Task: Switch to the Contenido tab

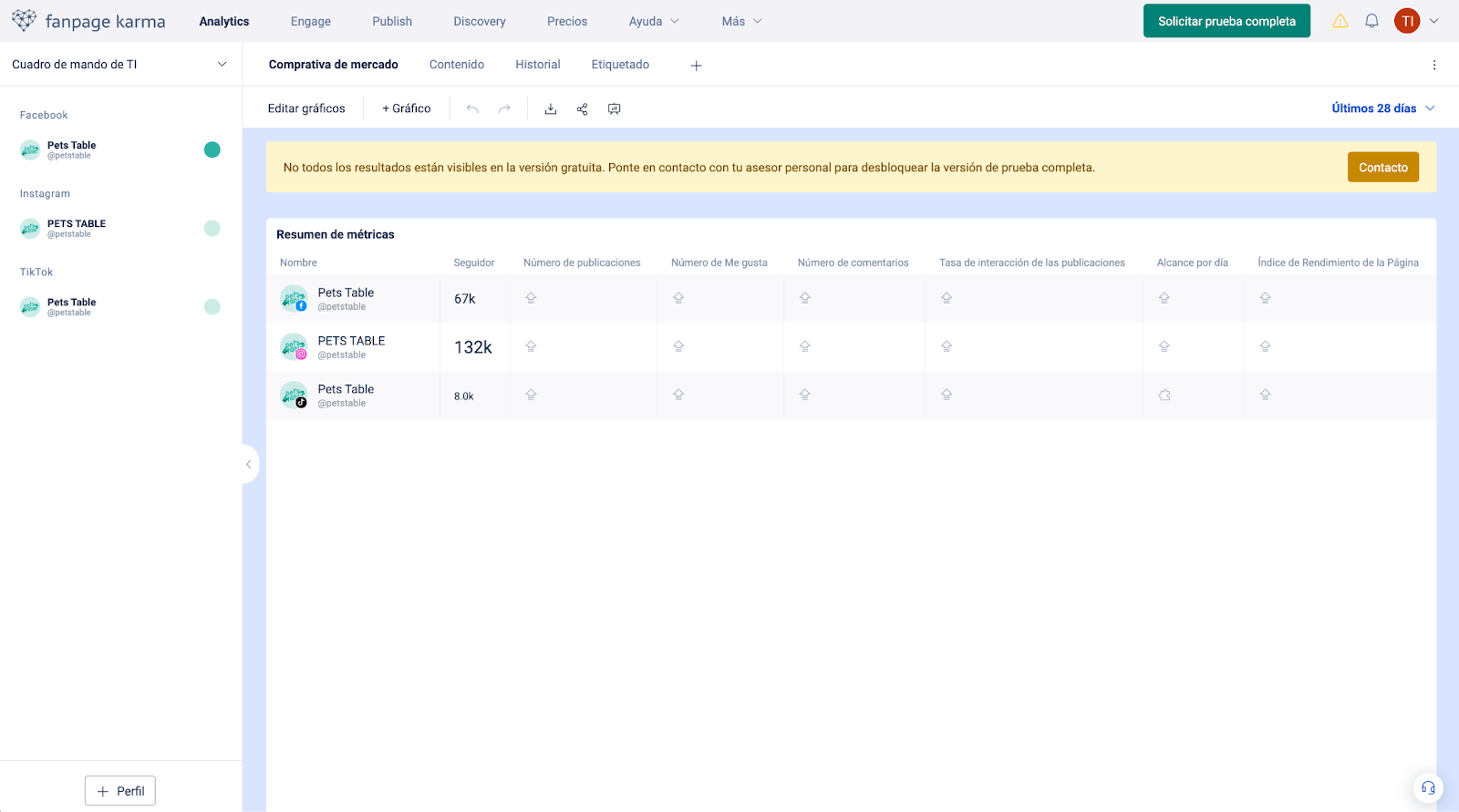Action: tap(457, 65)
